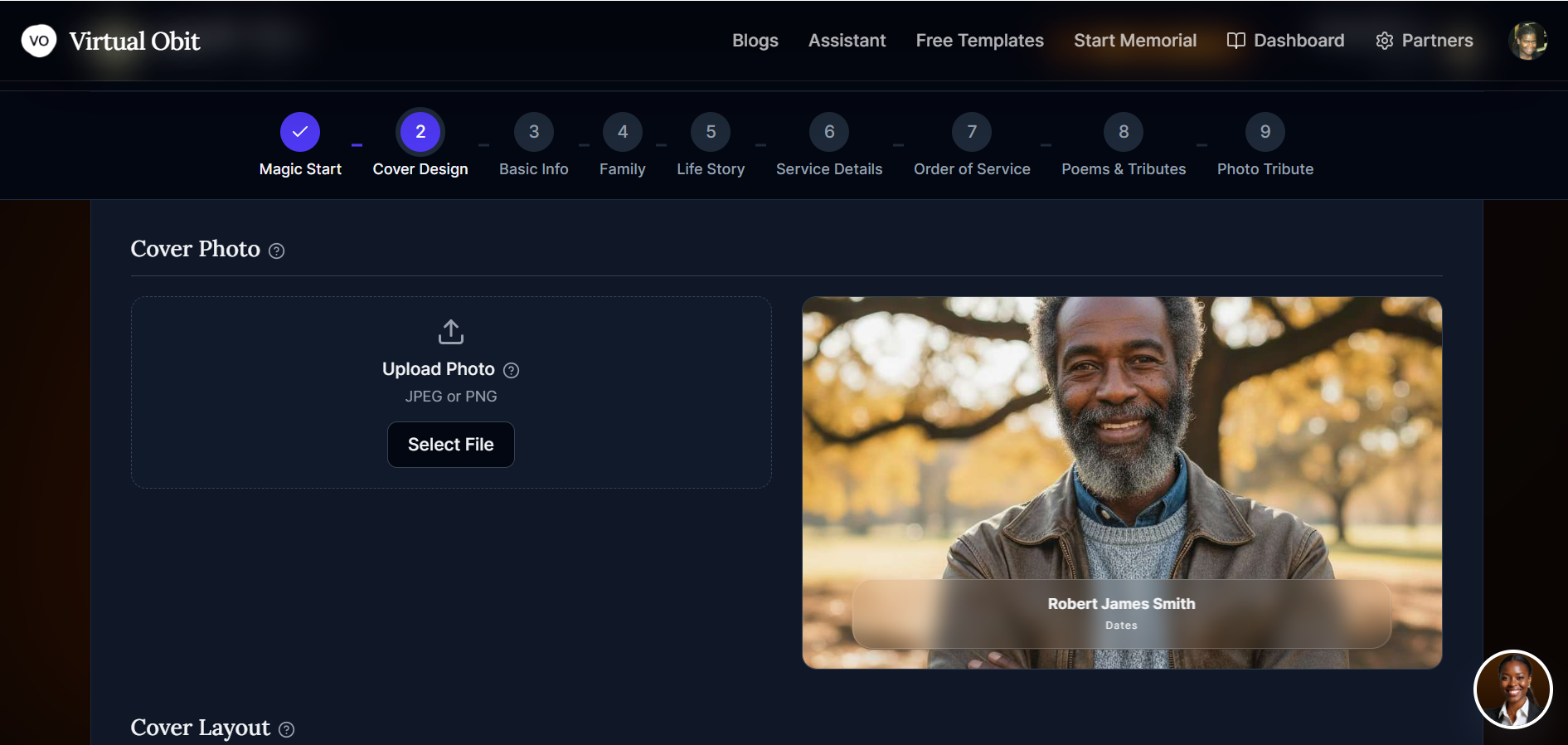Select step 2 Cover Design circle
The height and width of the screenshot is (745, 1568).
[x=420, y=132]
